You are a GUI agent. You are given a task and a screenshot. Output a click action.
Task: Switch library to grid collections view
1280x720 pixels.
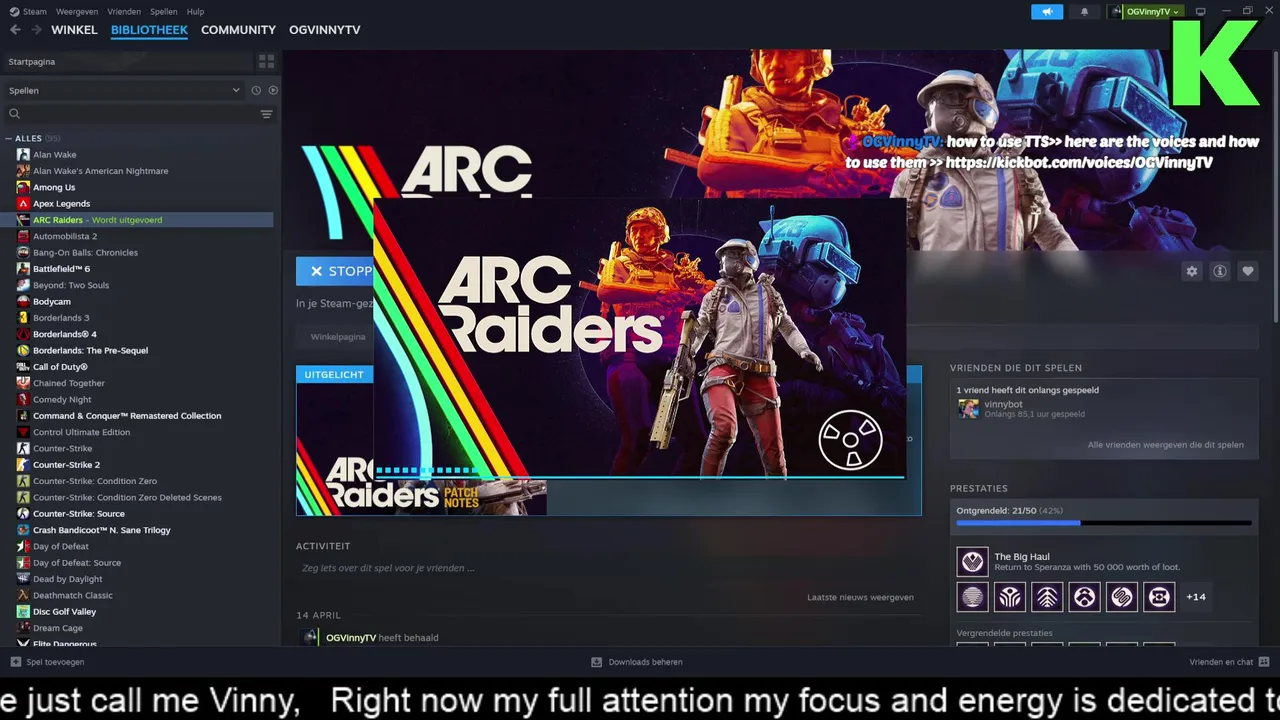click(x=266, y=61)
